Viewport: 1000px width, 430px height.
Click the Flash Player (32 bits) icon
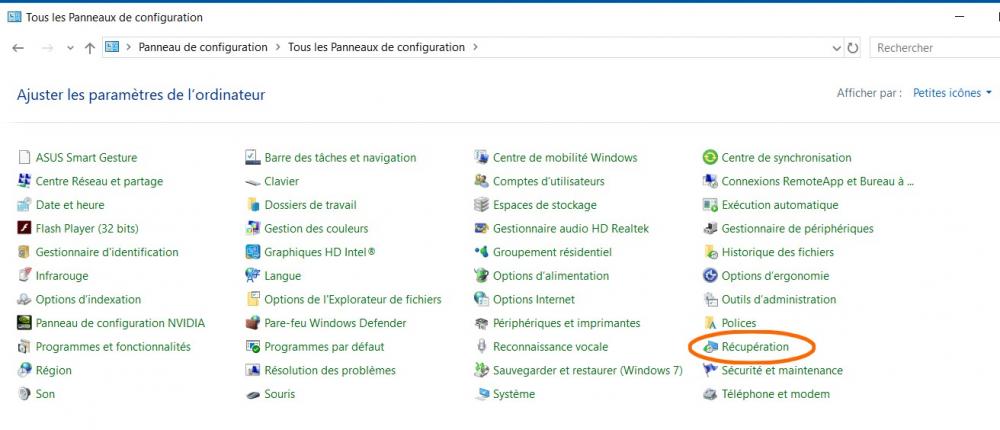tap(24, 228)
